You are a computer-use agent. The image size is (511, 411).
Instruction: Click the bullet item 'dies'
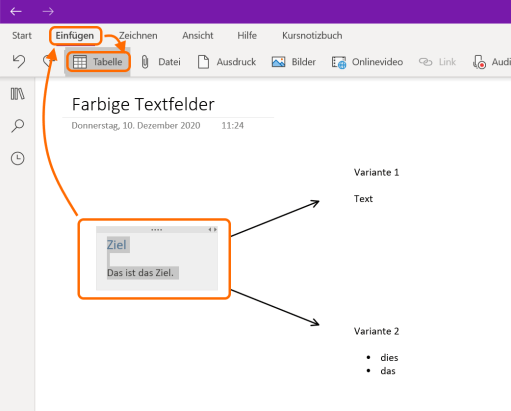pyautogui.click(x=389, y=358)
